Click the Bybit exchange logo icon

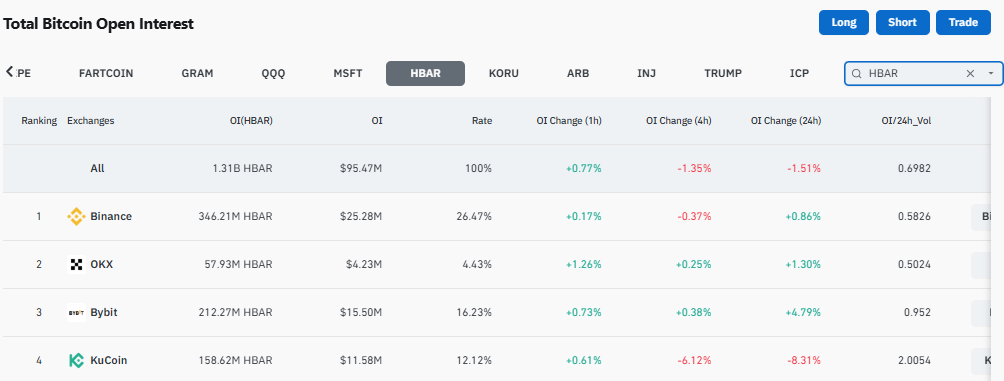76,312
